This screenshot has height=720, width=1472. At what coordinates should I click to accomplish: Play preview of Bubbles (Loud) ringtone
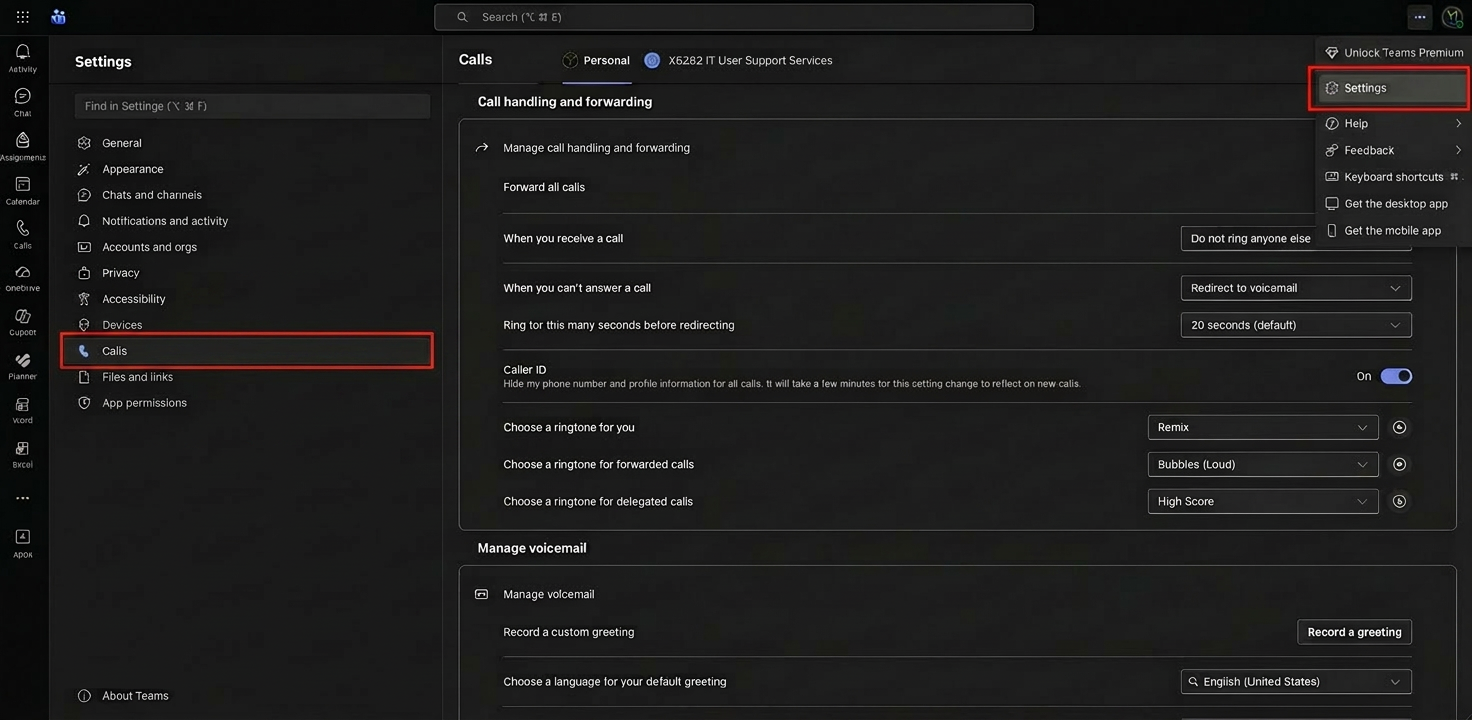1399,464
